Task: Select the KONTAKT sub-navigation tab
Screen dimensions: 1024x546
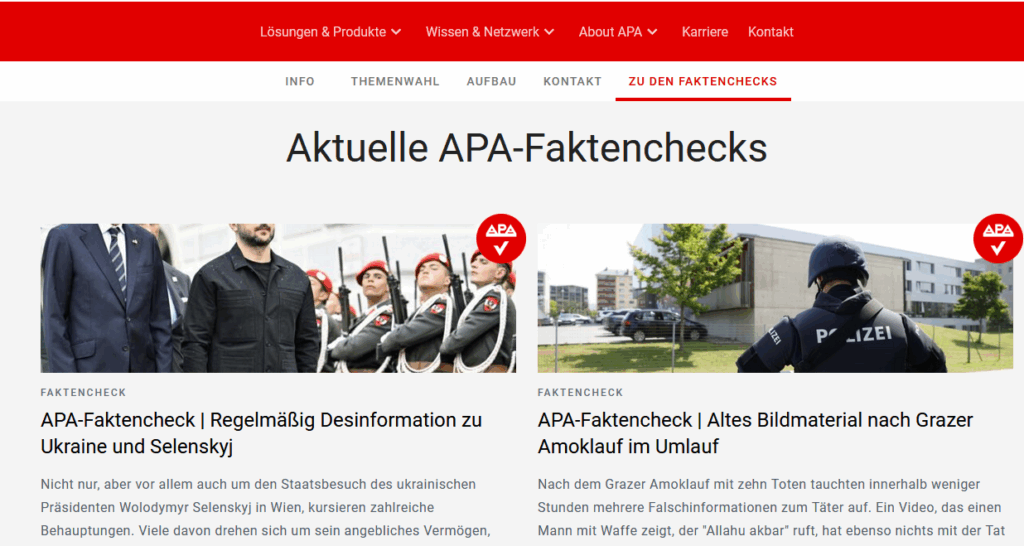Action: click(x=572, y=82)
